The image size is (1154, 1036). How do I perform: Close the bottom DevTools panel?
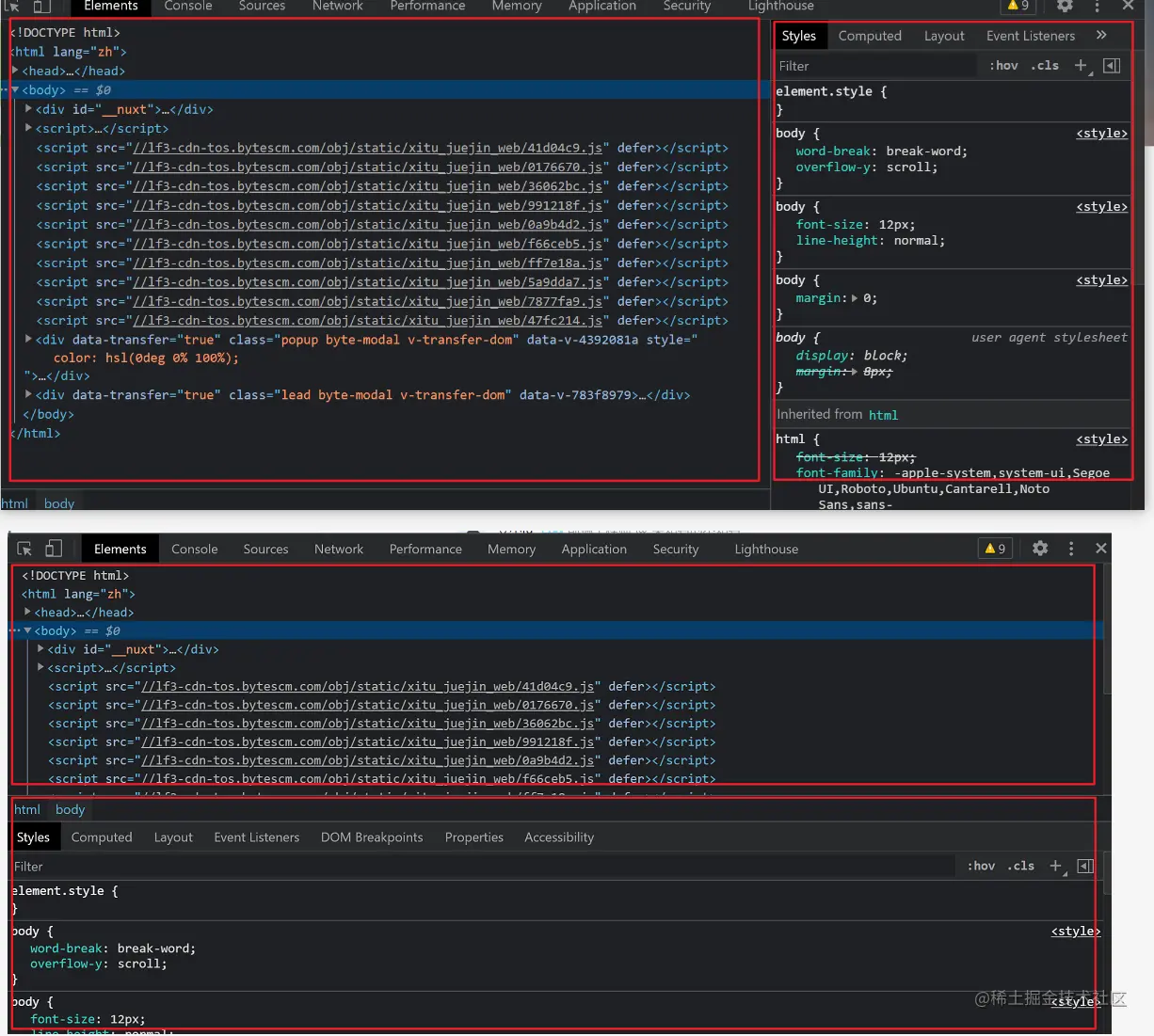(1101, 549)
